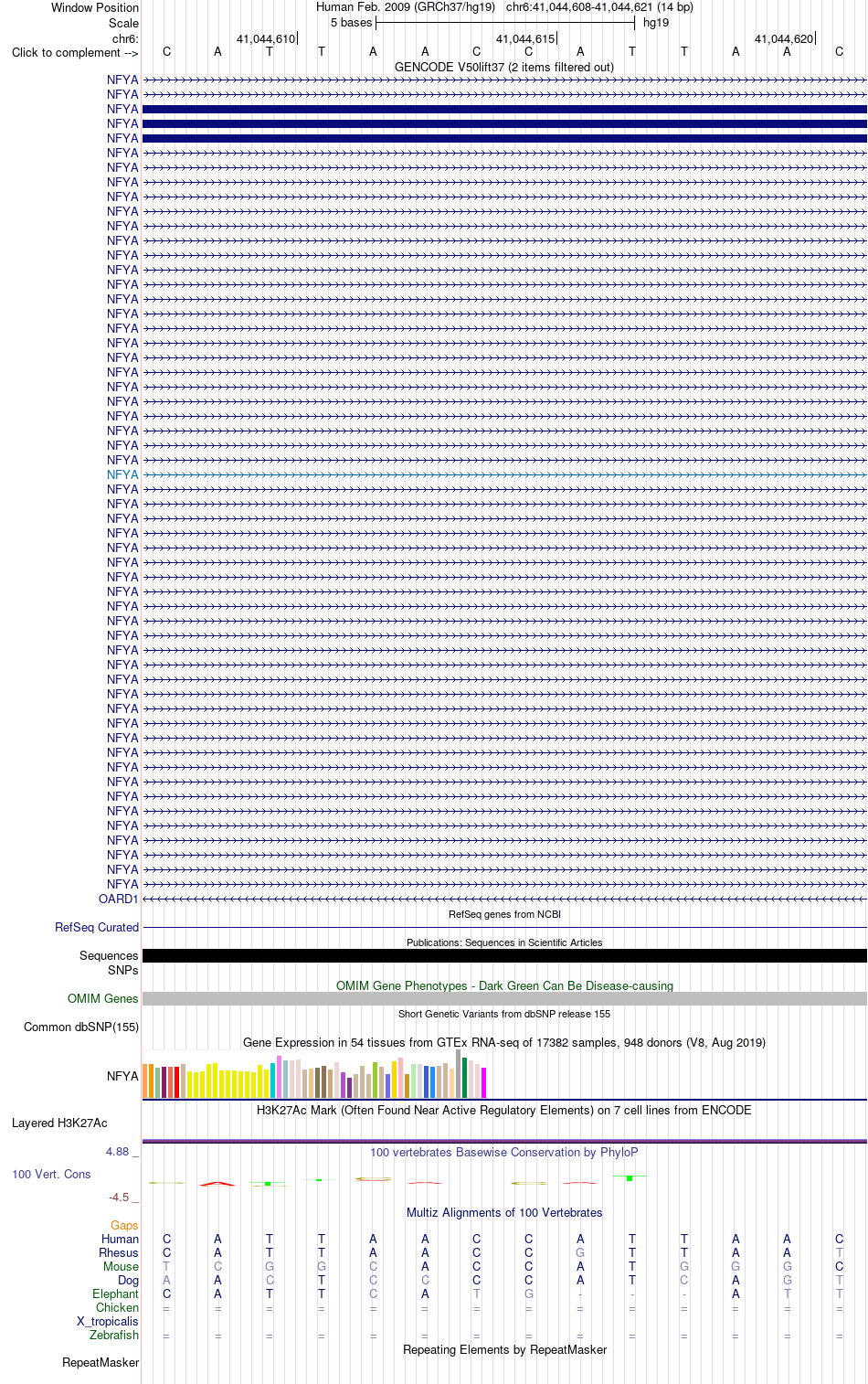Open the RepeatMasker track label
The height and width of the screenshot is (1384, 868).
click(x=101, y=1362)
